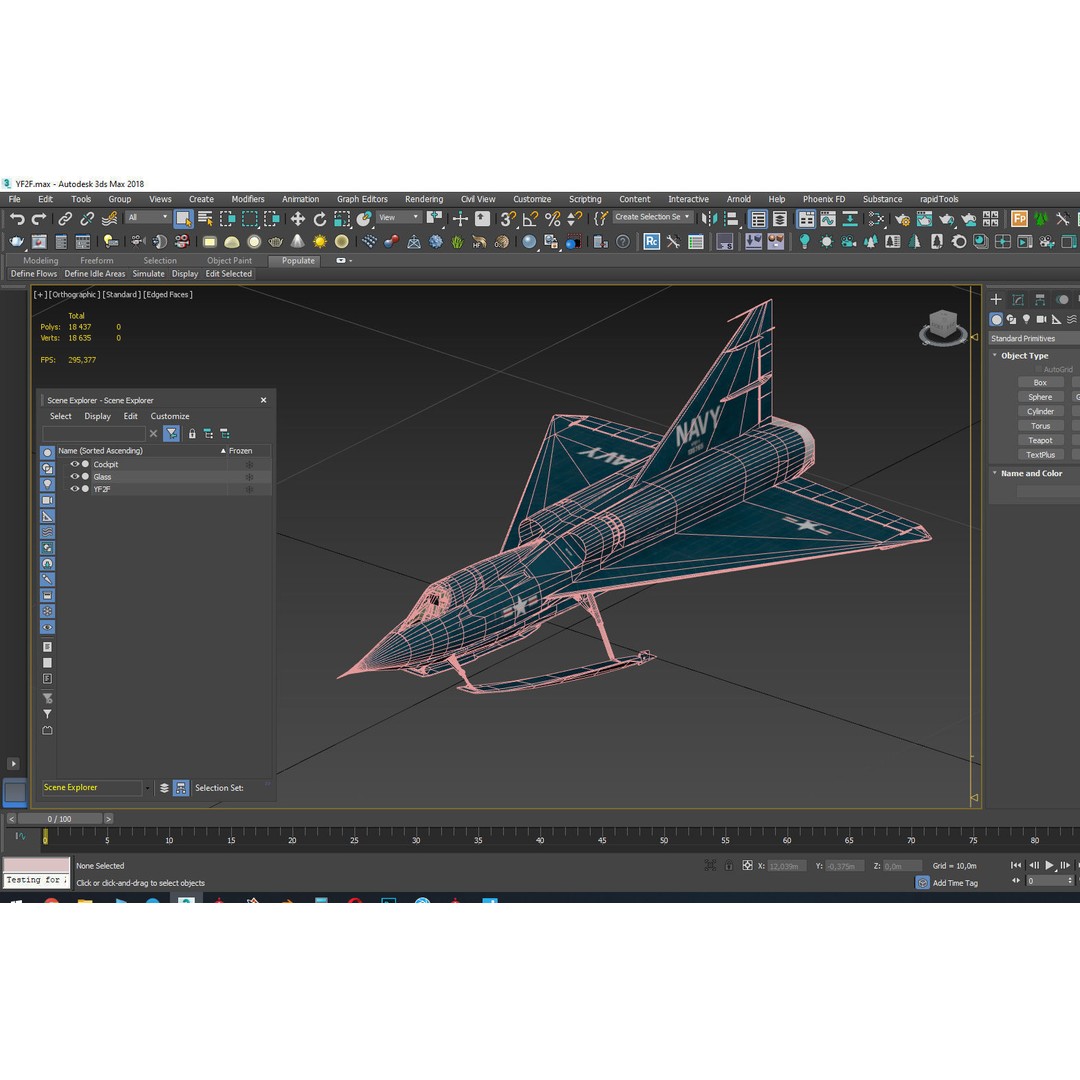Screen dimensions: 1080x1080
Task: Click the Simulate button in Populate ribbon
Action: click(148, 273)
